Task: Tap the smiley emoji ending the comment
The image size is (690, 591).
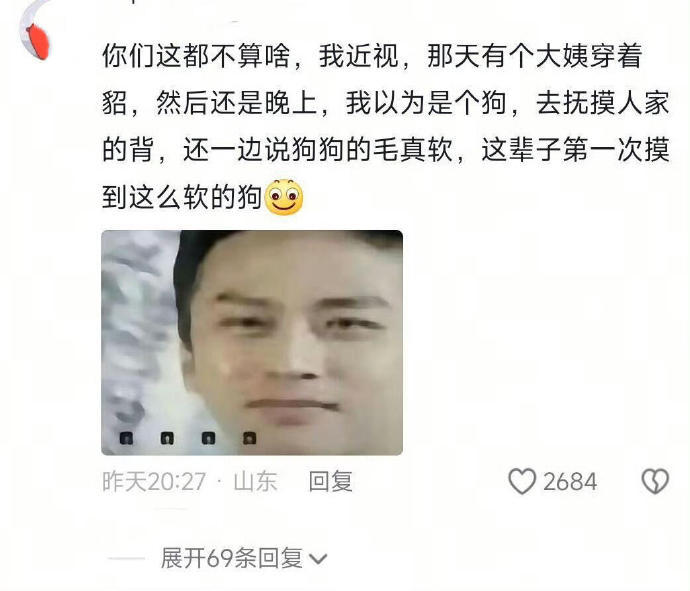Action: (x=284, y=197)
